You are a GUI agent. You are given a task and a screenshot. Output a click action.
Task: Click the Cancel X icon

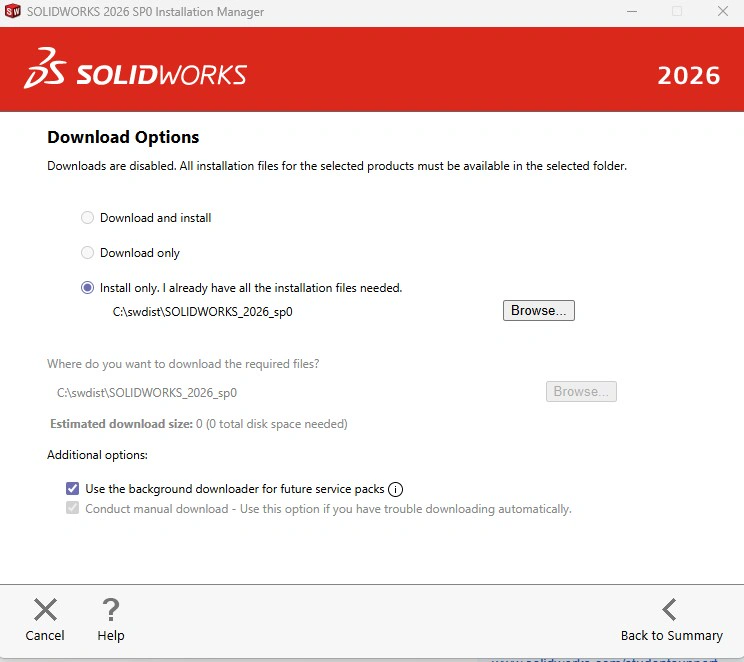tap(45, 610)
